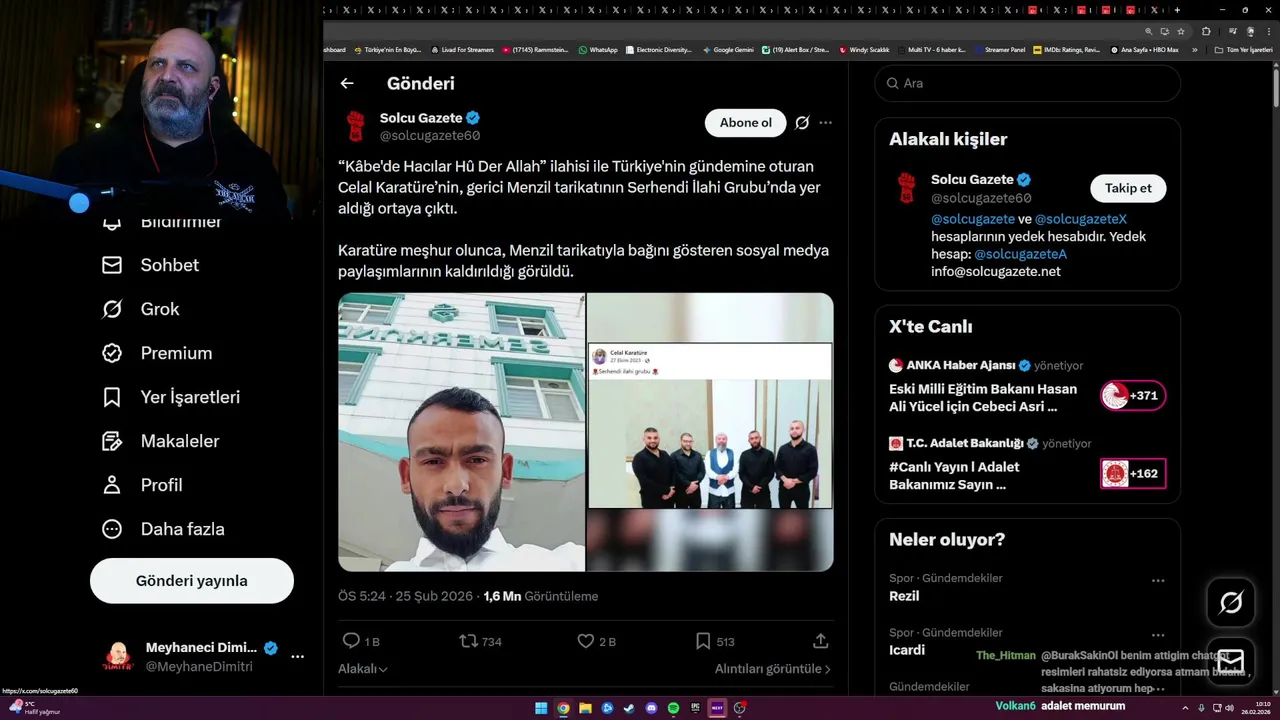
Task: Click Takip et for Solcu Gazete
Action: (1128, 188)
